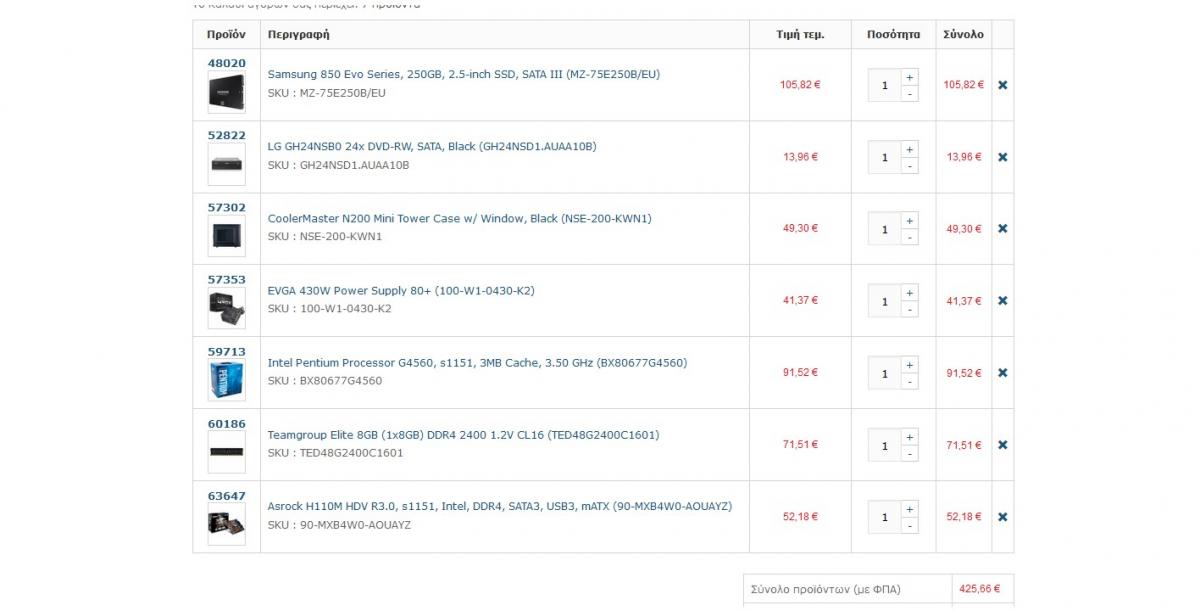Screen dimensions: 1200x611
Task: Edit quantity field for Teamgroup Elite RAM
Action: tap(884, 446)
